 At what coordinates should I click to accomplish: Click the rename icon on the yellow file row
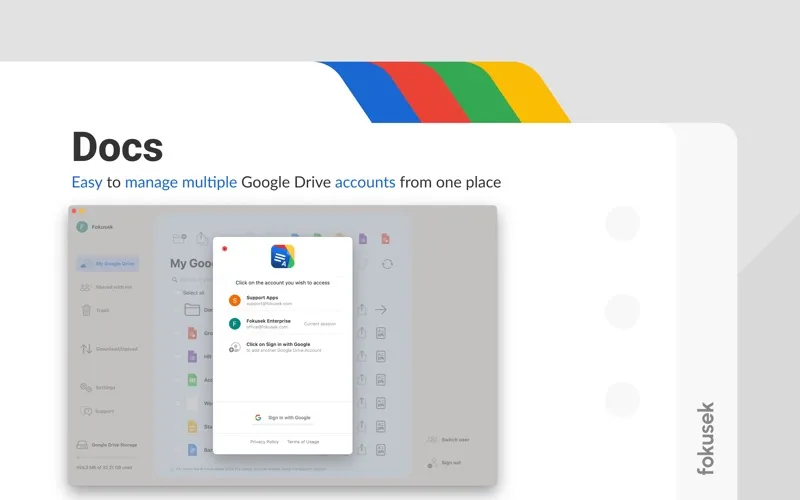tap(381, 427)
